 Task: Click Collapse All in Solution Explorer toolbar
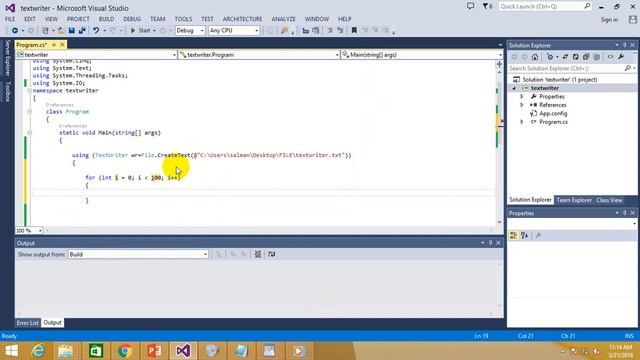coord(586,57)
